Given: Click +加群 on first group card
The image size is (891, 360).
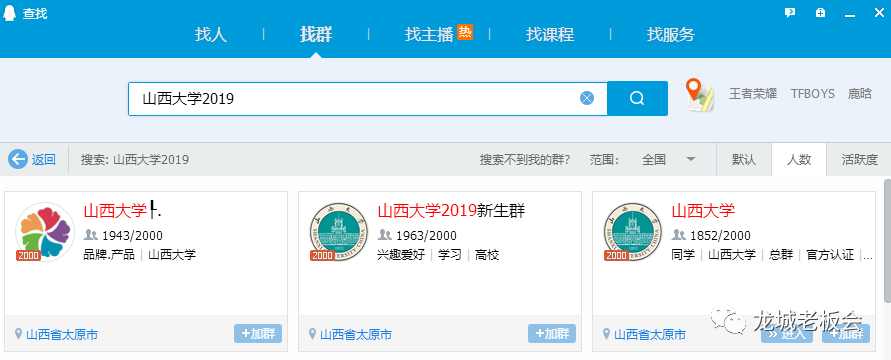Looking at the screenshot, I should click(x=258, y=334).
